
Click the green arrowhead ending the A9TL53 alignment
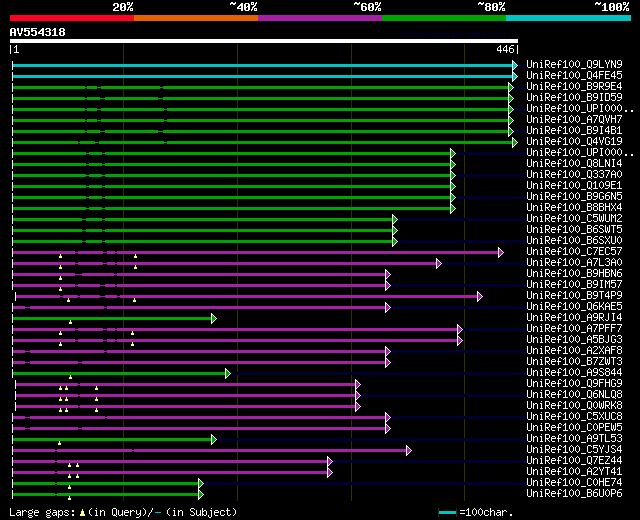click(214, 440)
